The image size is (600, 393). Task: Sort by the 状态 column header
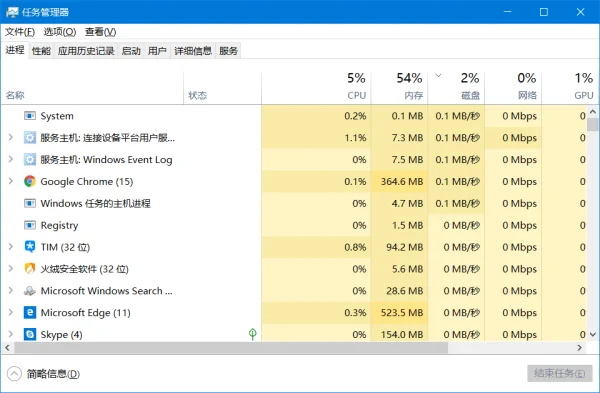point(222,88)
